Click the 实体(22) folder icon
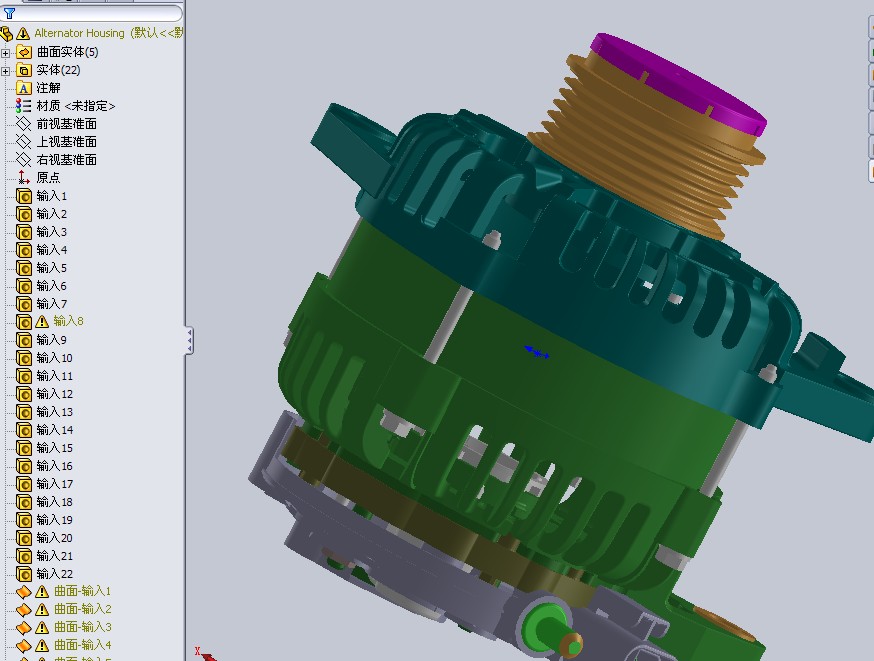 click(24, 70)
